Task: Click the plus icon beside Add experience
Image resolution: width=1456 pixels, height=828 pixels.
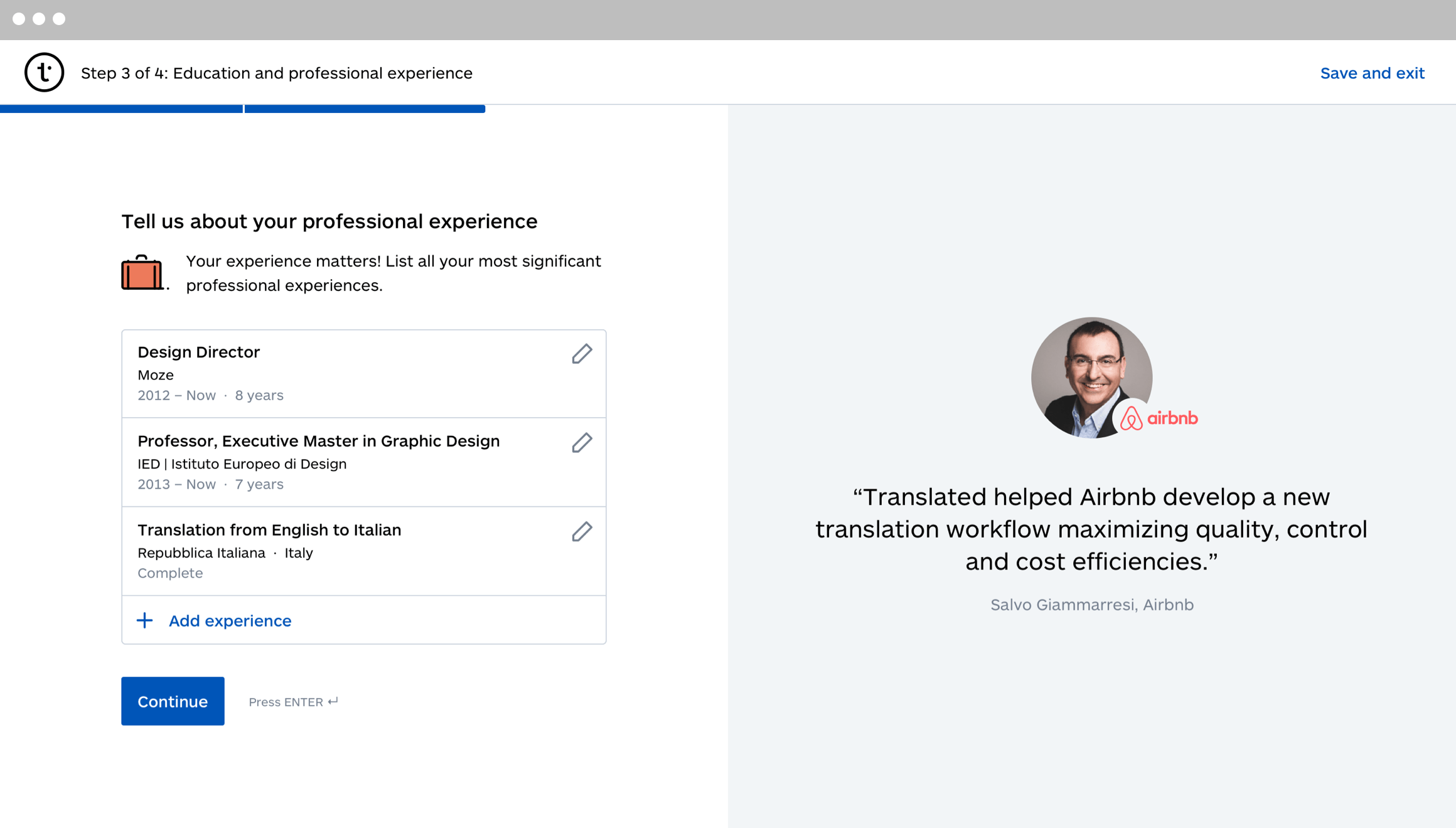Action: click(x=144, y=620)
